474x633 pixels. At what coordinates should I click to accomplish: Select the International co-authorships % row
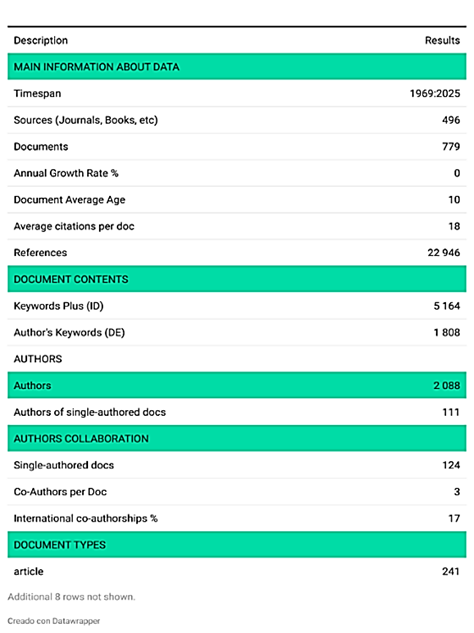point(237,518)
